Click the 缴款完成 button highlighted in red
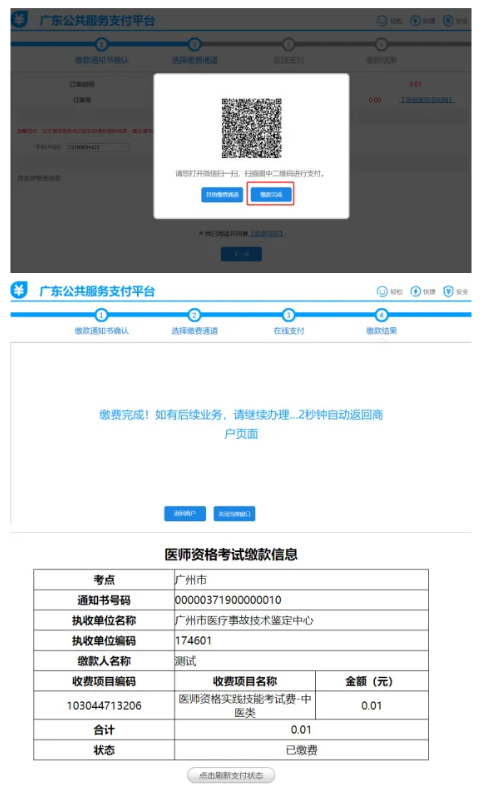This screenshot has width=499, height=786. click(271, 194)
